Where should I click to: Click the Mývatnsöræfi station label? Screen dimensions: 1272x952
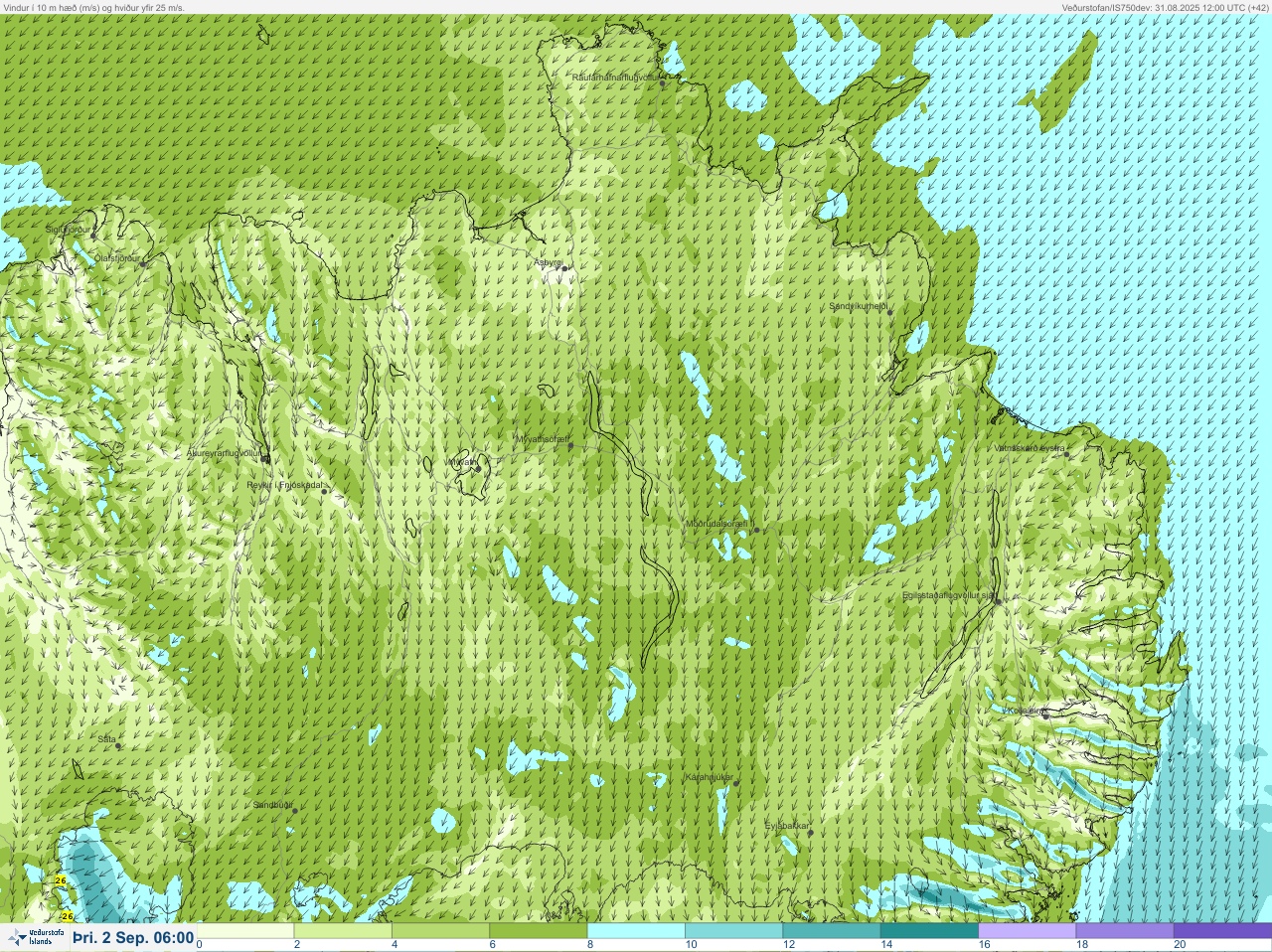(x=542, y=439)
